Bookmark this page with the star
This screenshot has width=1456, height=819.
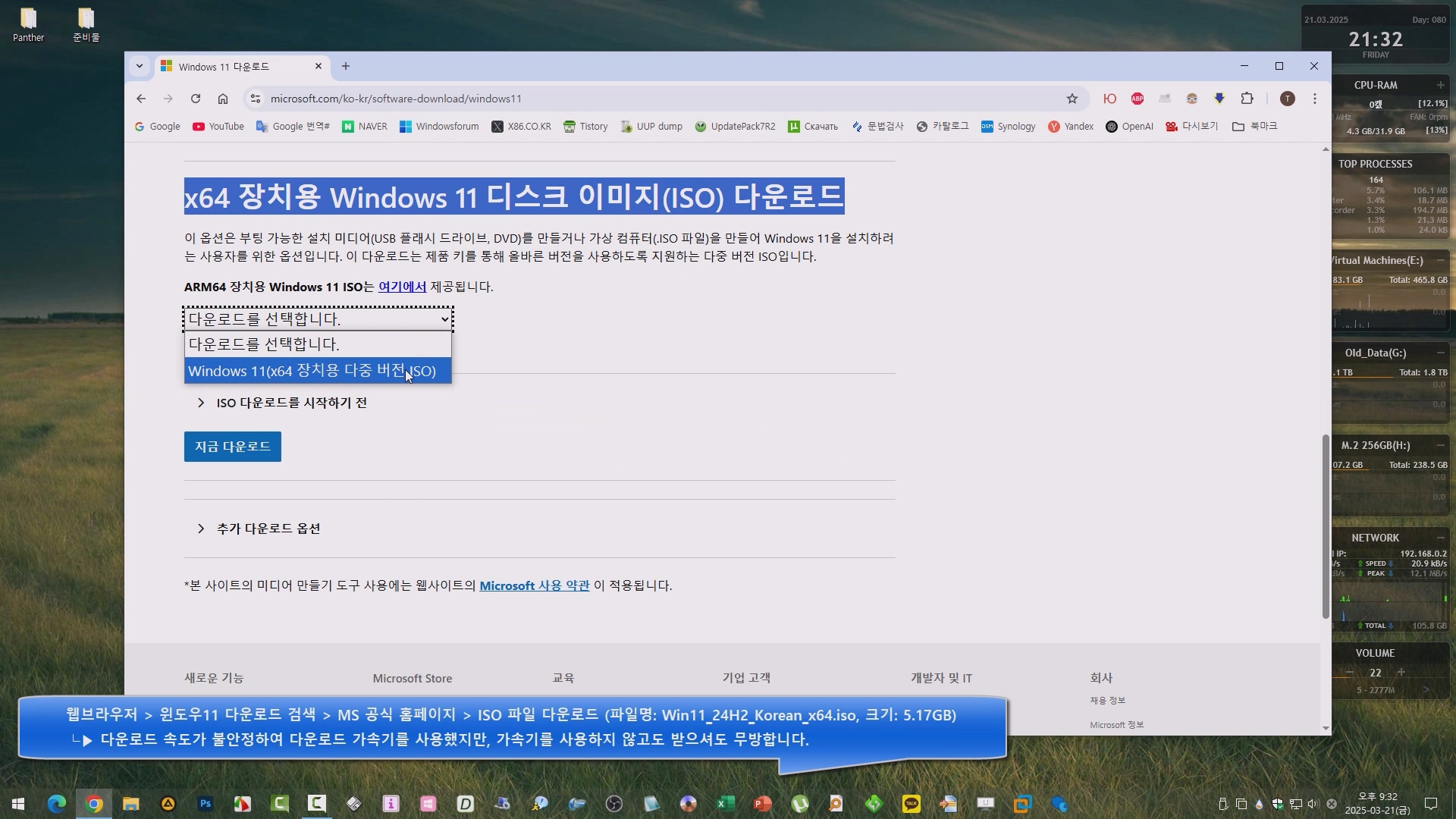click(x=1072, y=99)
